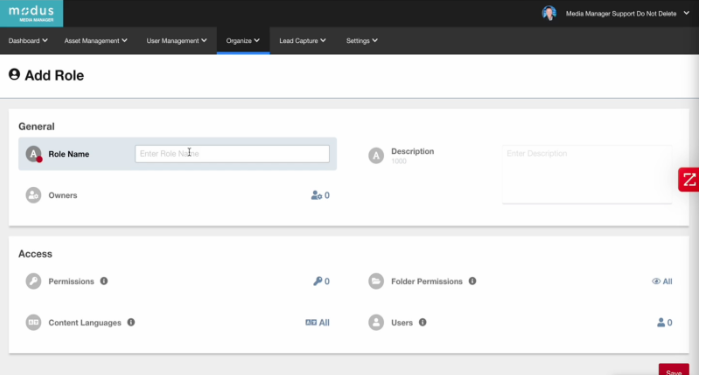Focus the Enter Description text area
The image size is (703, 377).
[587, 174]
